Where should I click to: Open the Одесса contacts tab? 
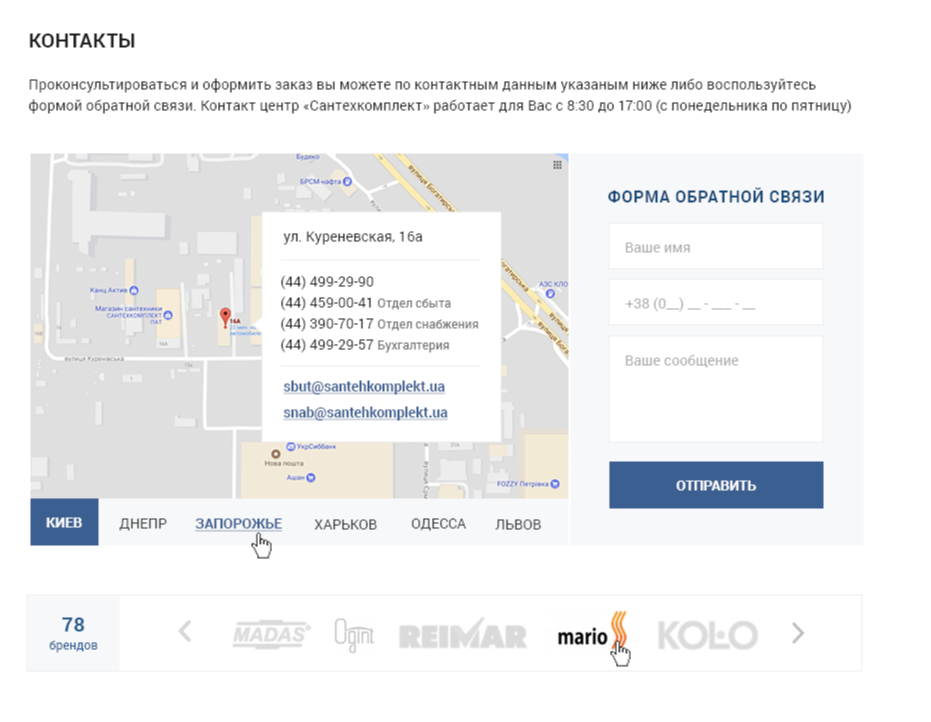pos(438,524)
